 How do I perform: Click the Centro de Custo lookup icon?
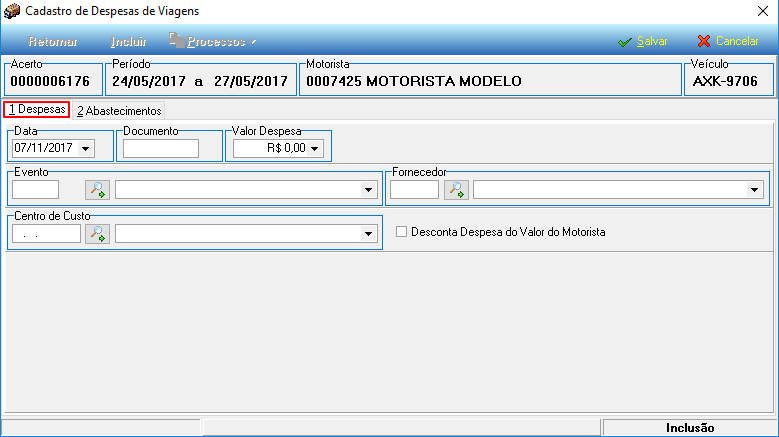[x=97, y=233]
